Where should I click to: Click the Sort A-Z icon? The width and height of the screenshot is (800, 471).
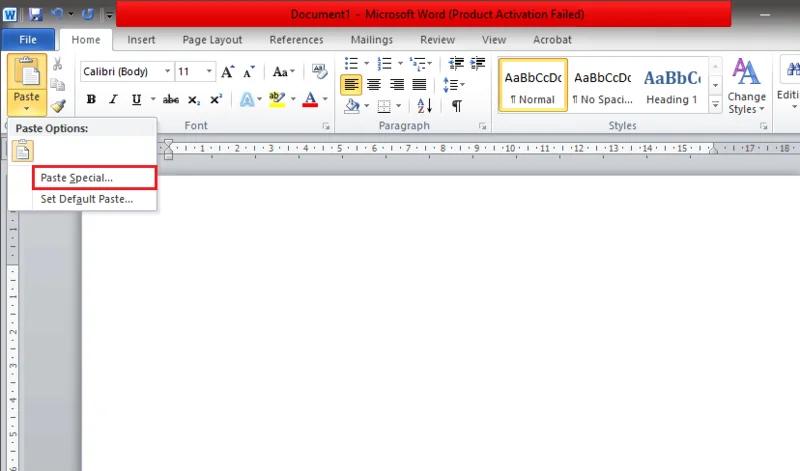coord(424,106)
